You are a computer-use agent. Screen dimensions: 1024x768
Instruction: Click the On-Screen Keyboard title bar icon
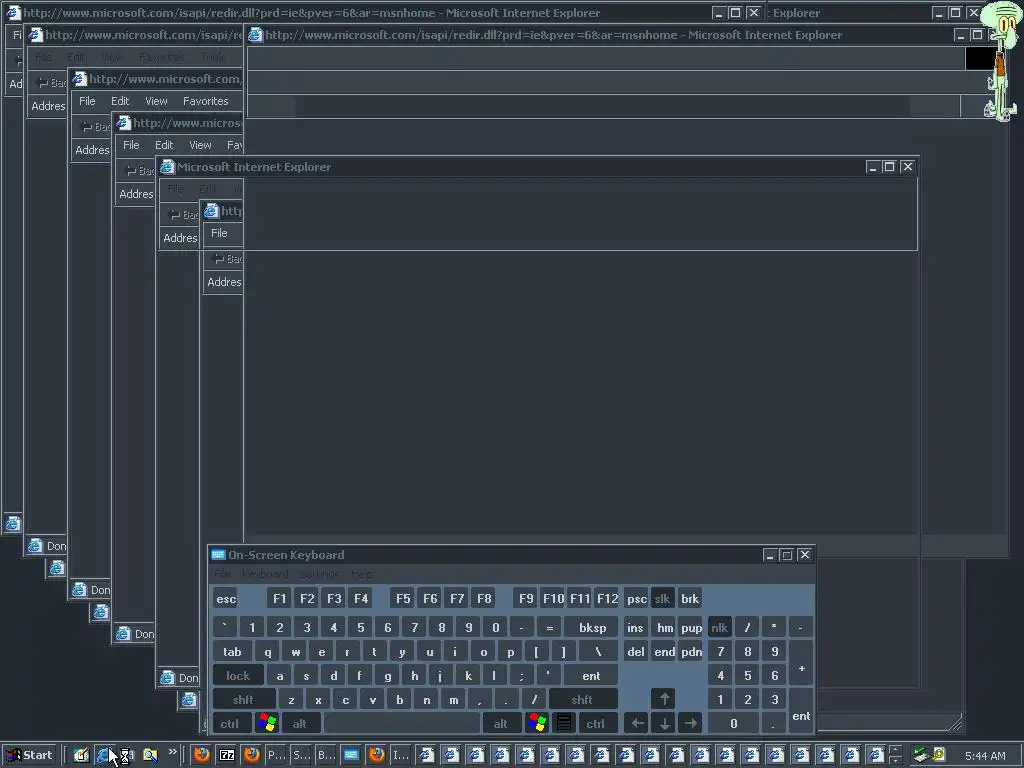218,554
